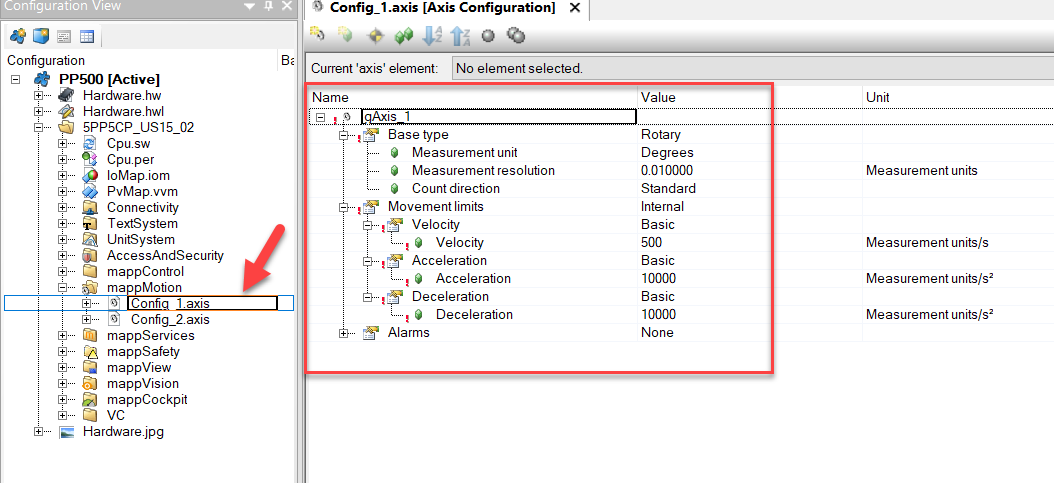Click the PvMap.vvm file icon
The image size is (1054, 483).
pyautogui.click(x=89, y=191)
